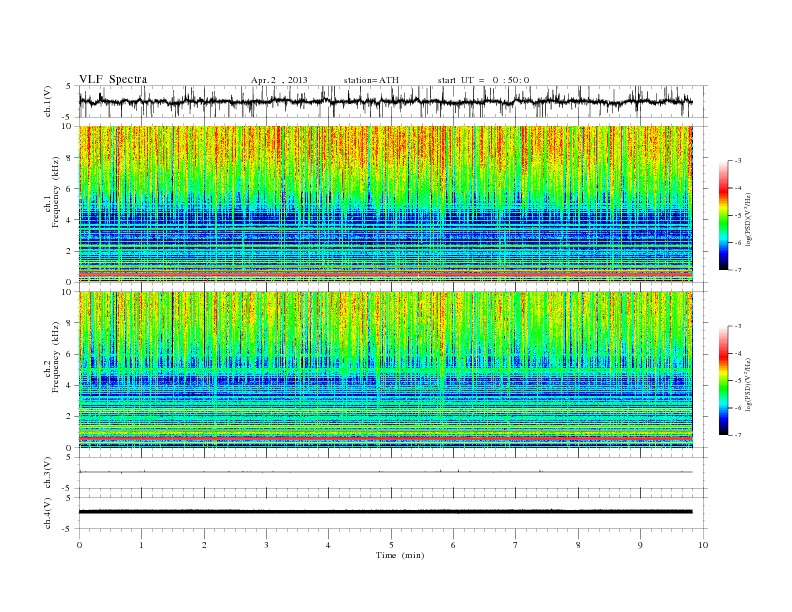Viewport: 792px width, 612px height.
Task: Click the 'VLF Spectra' title text
Action: (113, 79)
